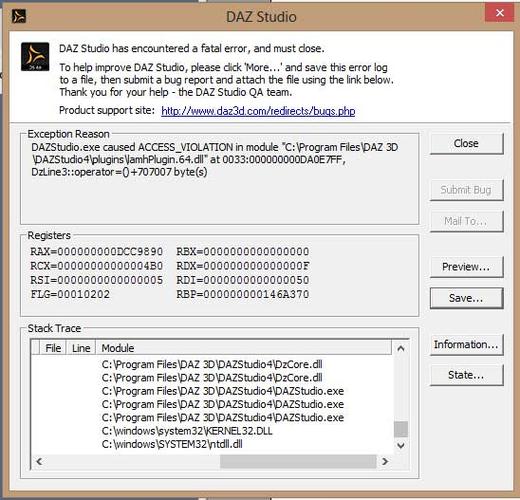Click the horizontal scroll left arrow
520x500 pixels.
[39, 461]
